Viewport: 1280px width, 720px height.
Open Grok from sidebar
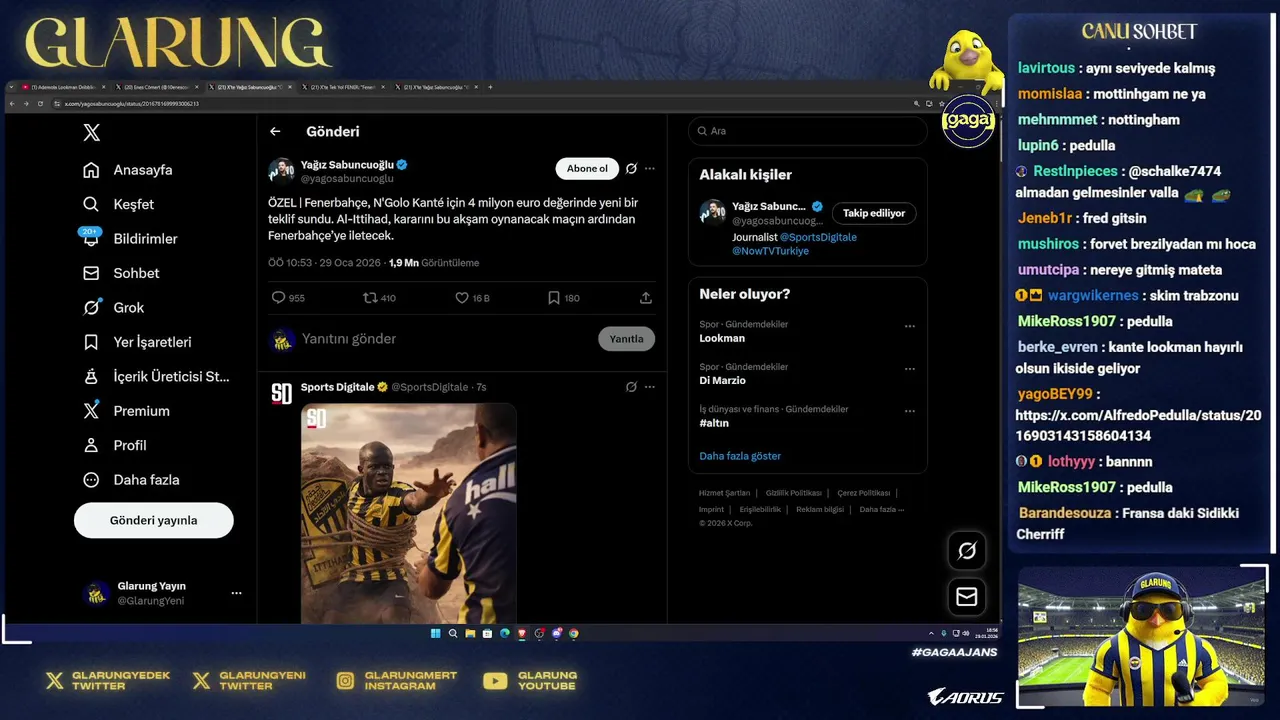114,308
